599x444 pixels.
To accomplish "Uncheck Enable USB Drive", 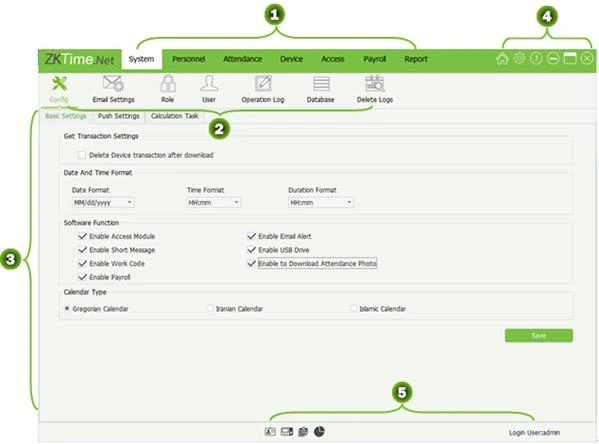I will 251,250.
